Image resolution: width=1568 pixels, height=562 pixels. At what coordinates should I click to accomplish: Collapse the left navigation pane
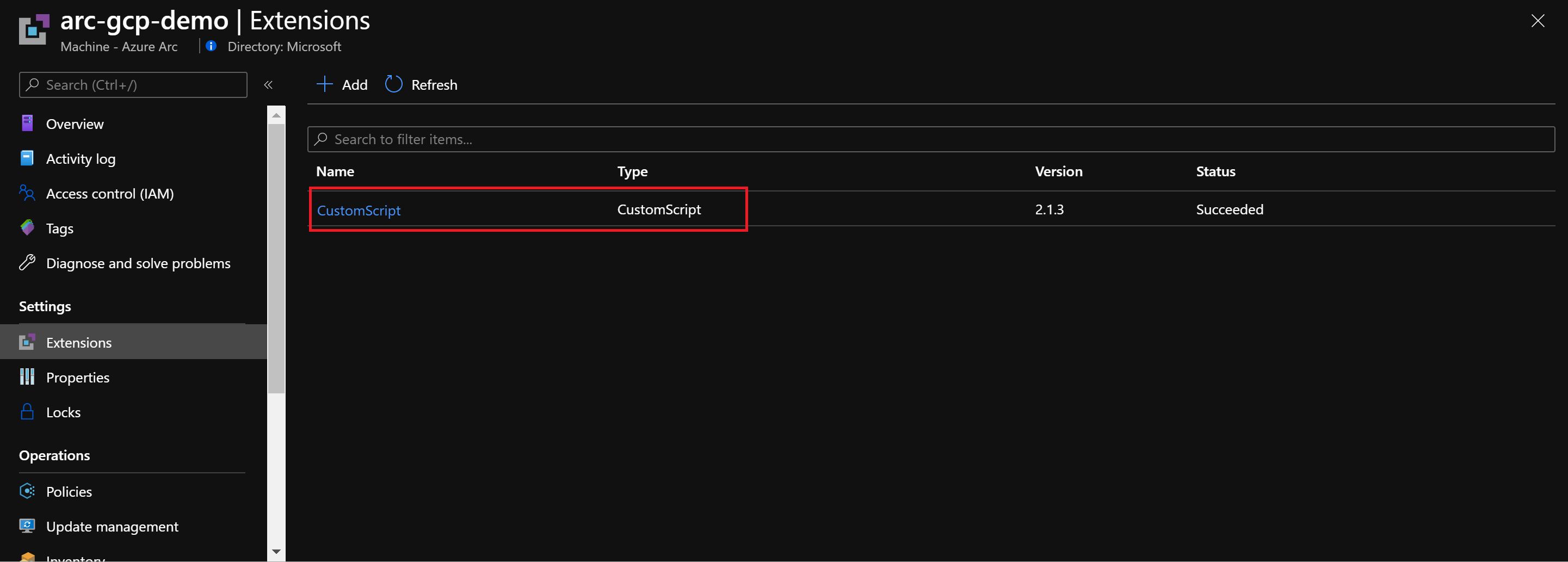tap(268, 85)
